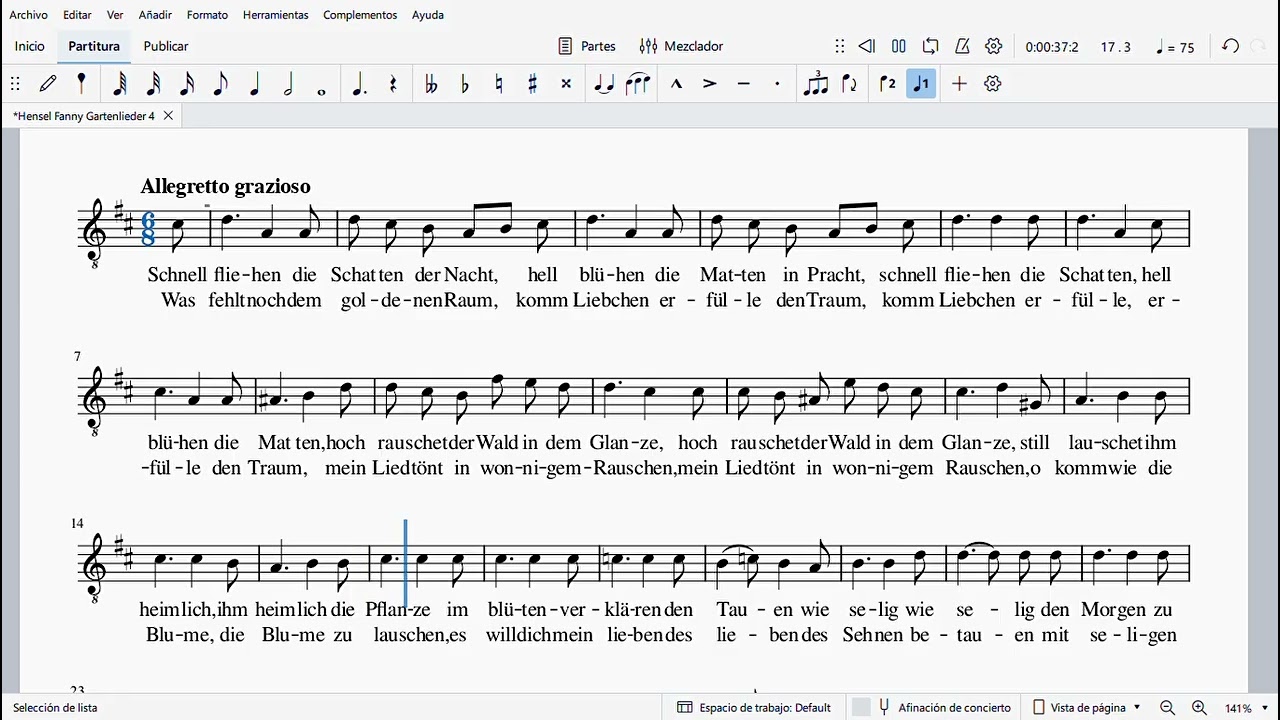This screenshot has width=1280, height=720.
Task: Switch to the Publicar tab
Action: tap(166, 46)
